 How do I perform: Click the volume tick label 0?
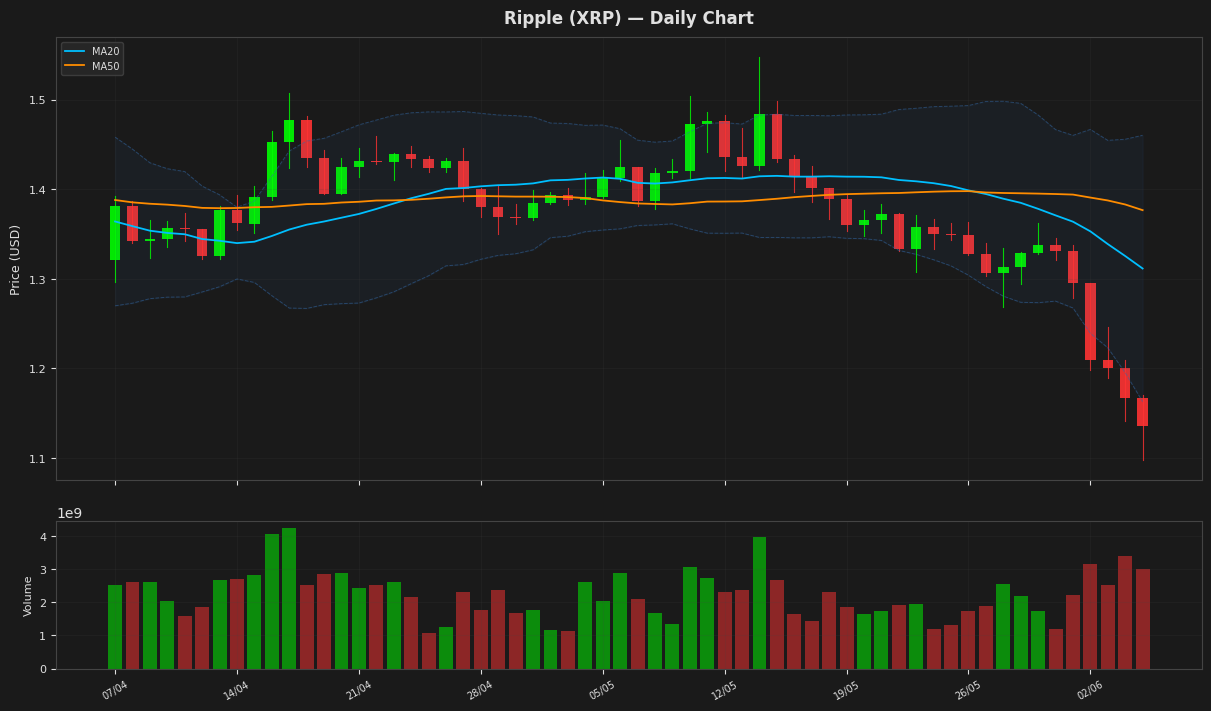pyautogui.click(x=45, y=669)
